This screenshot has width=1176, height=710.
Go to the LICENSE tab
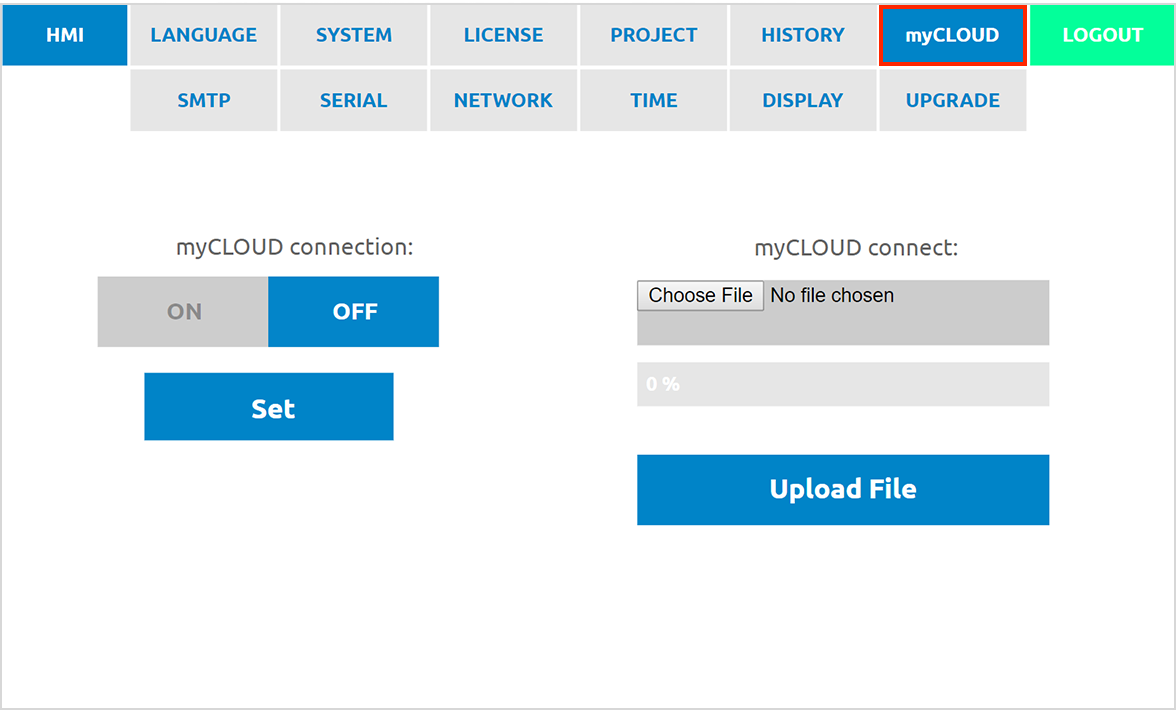503,35
